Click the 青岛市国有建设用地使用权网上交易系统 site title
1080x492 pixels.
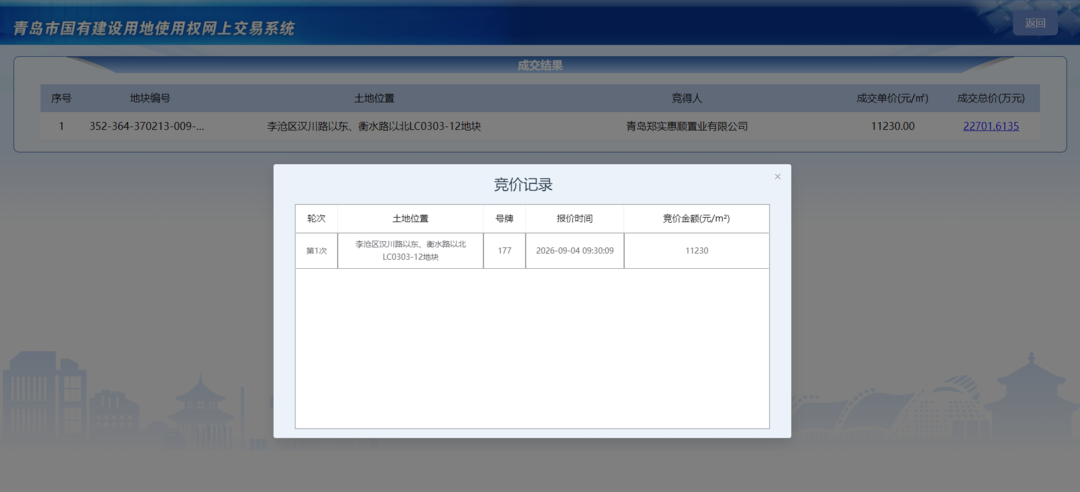click(x=154, y=29)
